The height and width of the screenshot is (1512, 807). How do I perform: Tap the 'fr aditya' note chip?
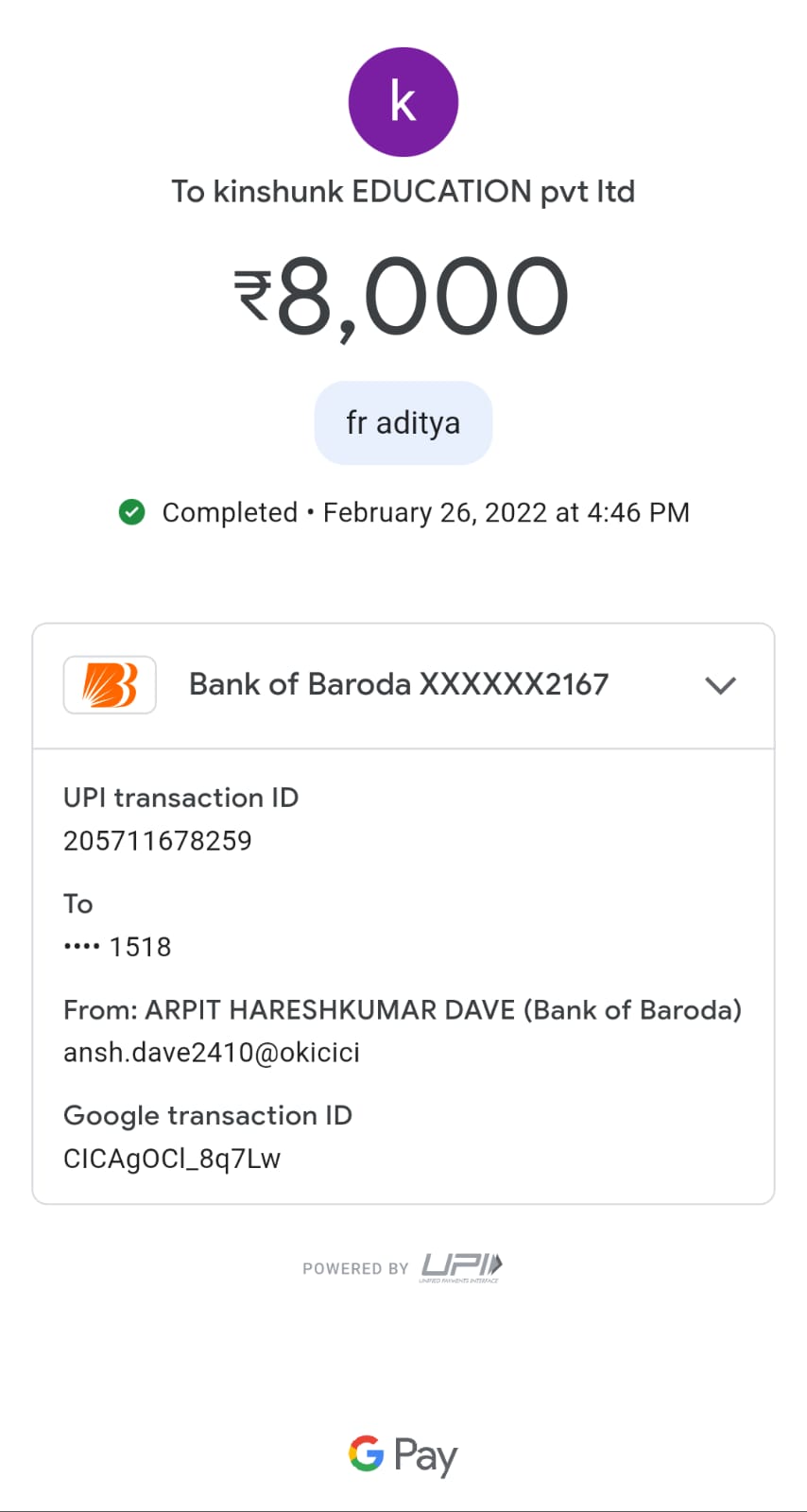[403, 422]
